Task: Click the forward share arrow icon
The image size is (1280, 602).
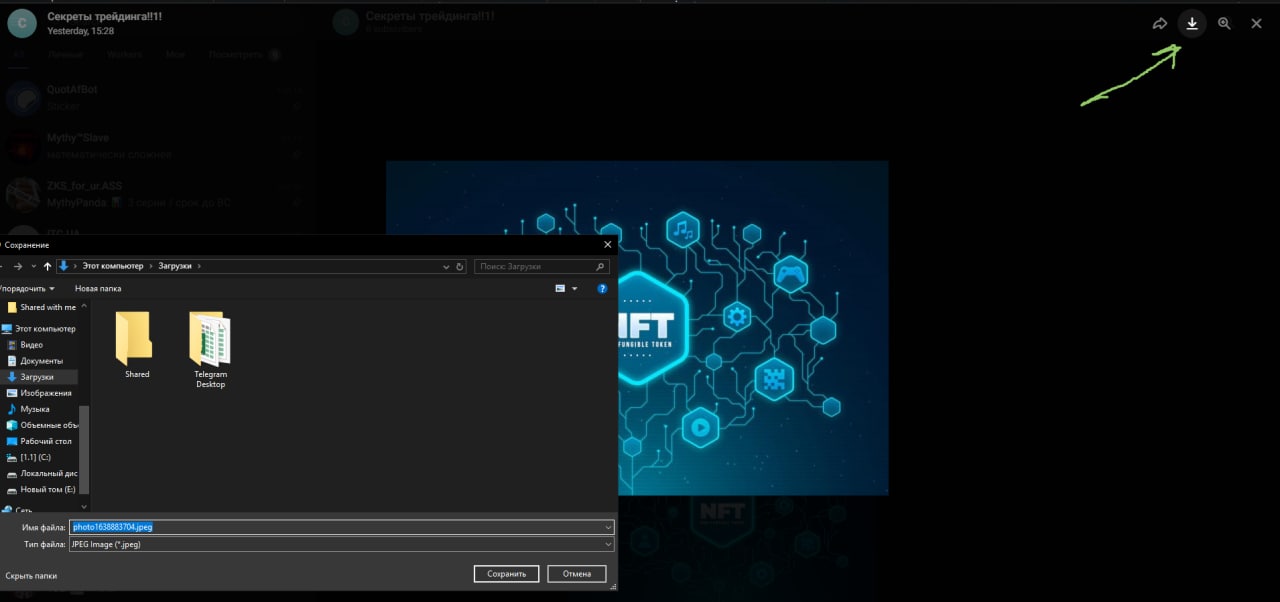Action: pyautogui.click(x=1159, y=23)
